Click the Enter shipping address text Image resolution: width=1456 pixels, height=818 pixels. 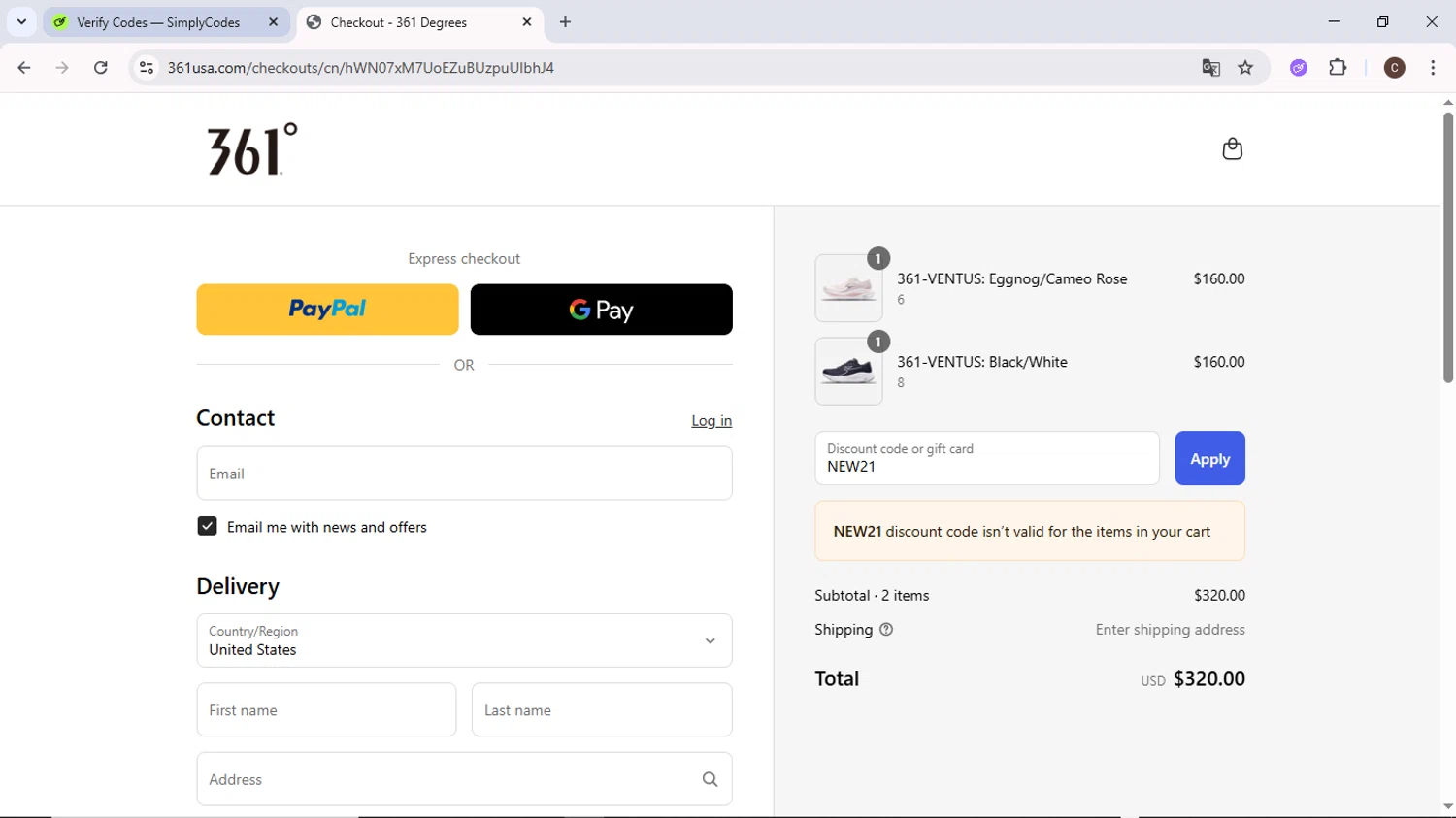click(1170, 630)
